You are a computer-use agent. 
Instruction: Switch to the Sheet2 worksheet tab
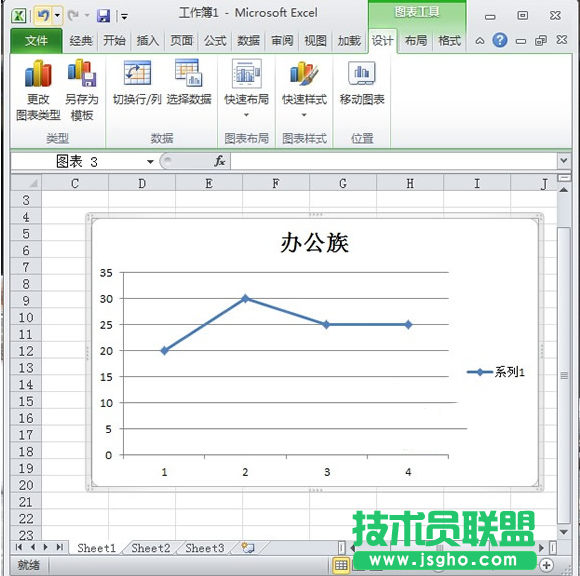click(x=151, y=548)
